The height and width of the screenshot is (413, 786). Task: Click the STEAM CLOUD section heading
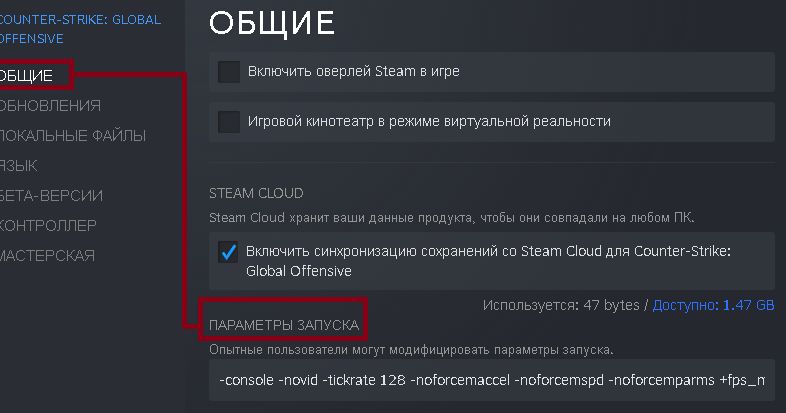(256, 193)
